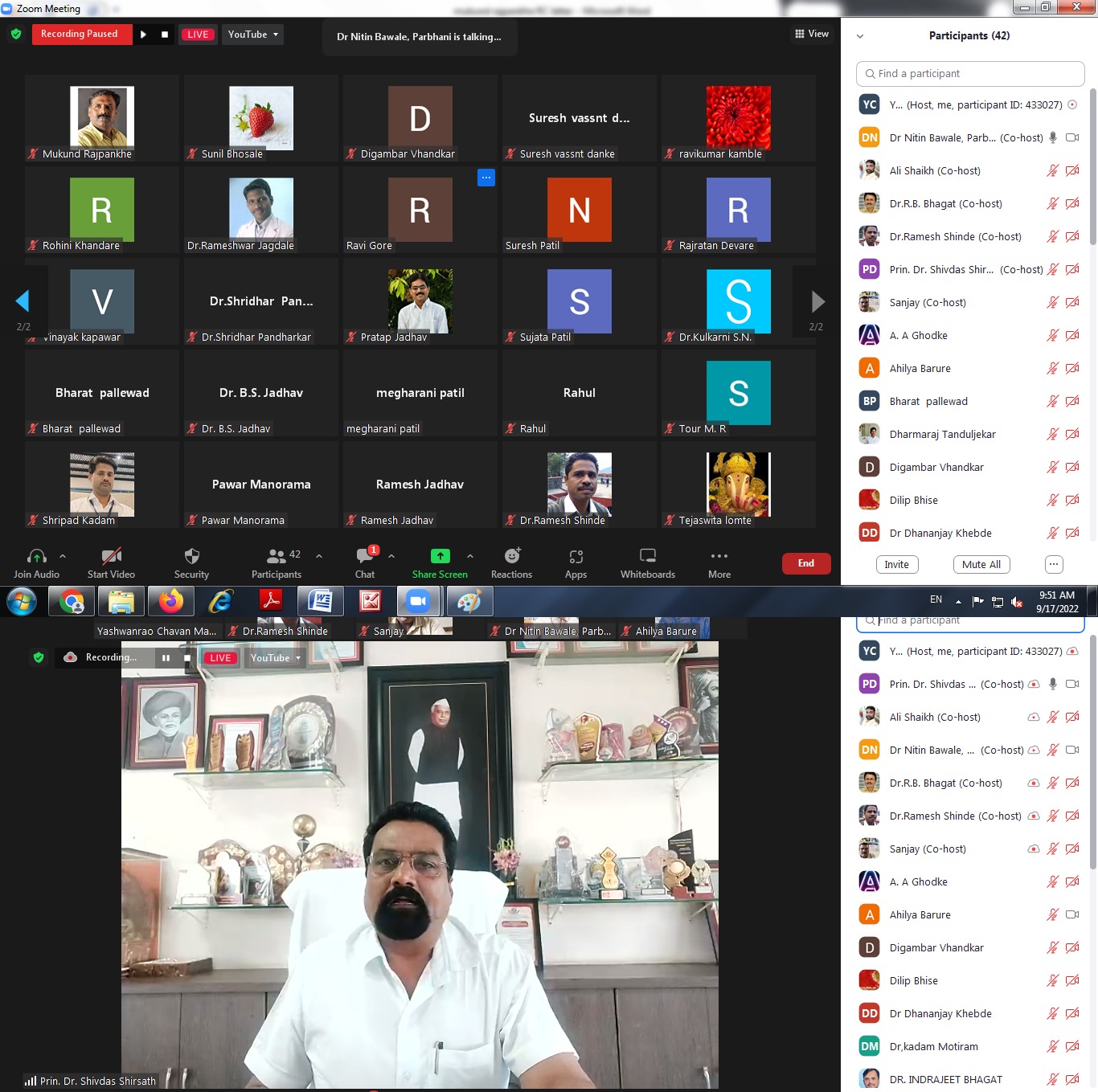The width and height of the screenshot is (1098, 1092).
Task: Click the Zoom app icon in the taskbar
Action: pyautogui.click(x=418, y=601)
